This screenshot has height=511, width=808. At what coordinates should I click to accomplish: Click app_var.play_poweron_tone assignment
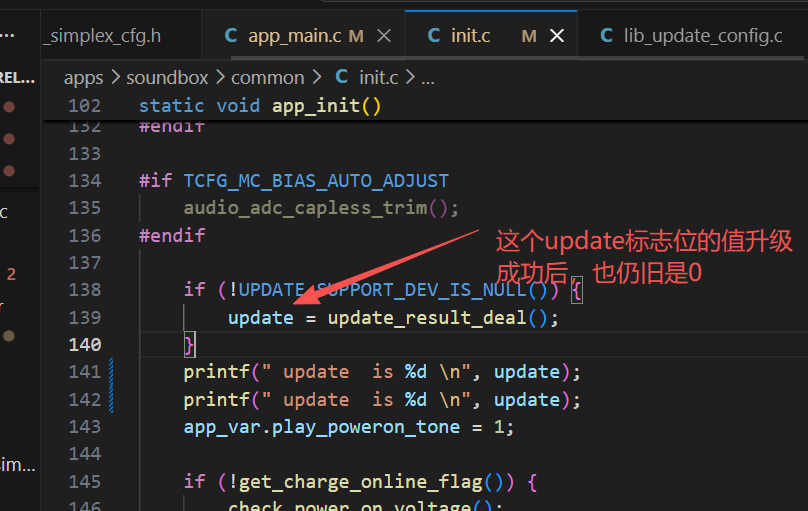pos(348,427)
